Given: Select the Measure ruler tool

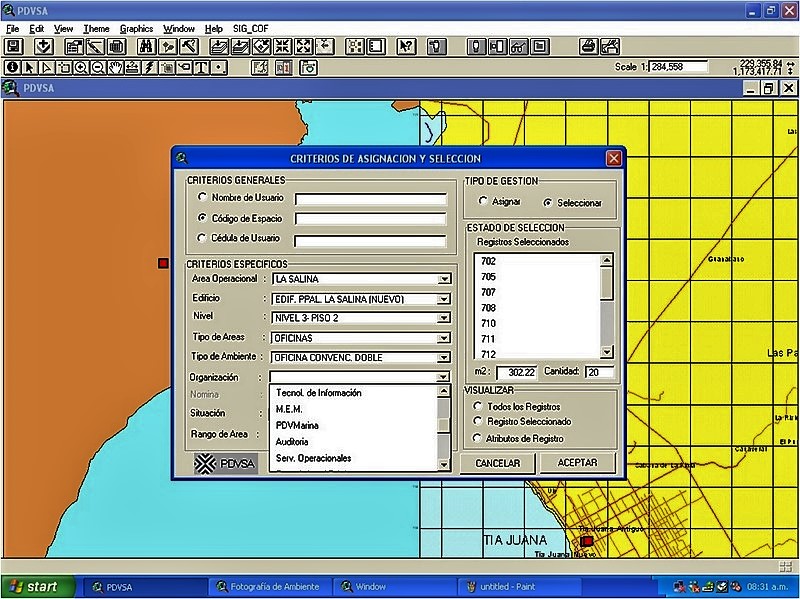Looking at the screenshot, I should tap(133, 67).
